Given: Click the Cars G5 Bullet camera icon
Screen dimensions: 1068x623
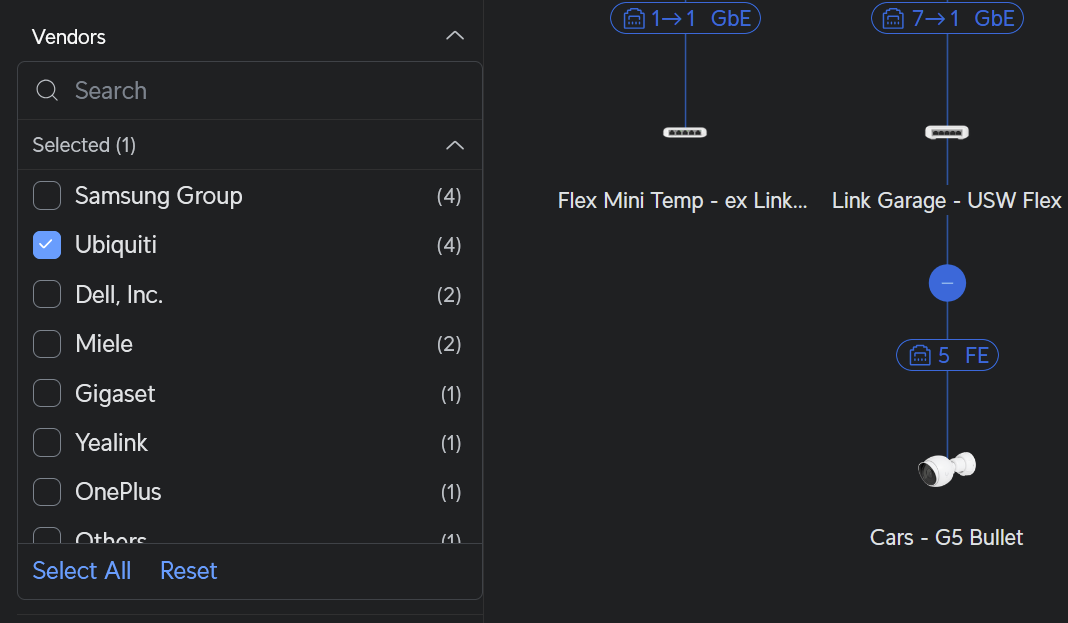Looking at the screenshot, I should pos(947,468).
